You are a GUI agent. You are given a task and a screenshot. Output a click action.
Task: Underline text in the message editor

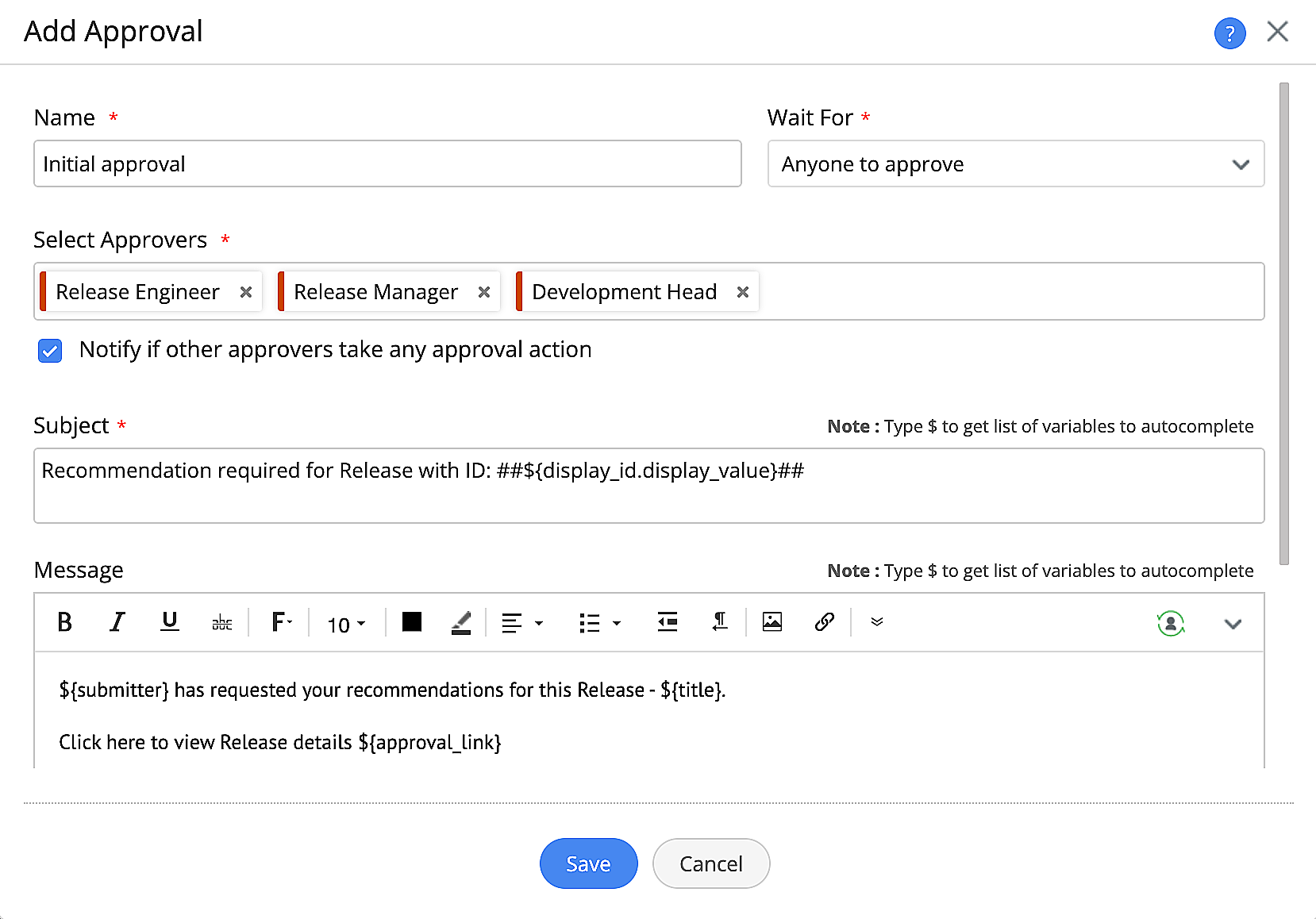(169, 622)
